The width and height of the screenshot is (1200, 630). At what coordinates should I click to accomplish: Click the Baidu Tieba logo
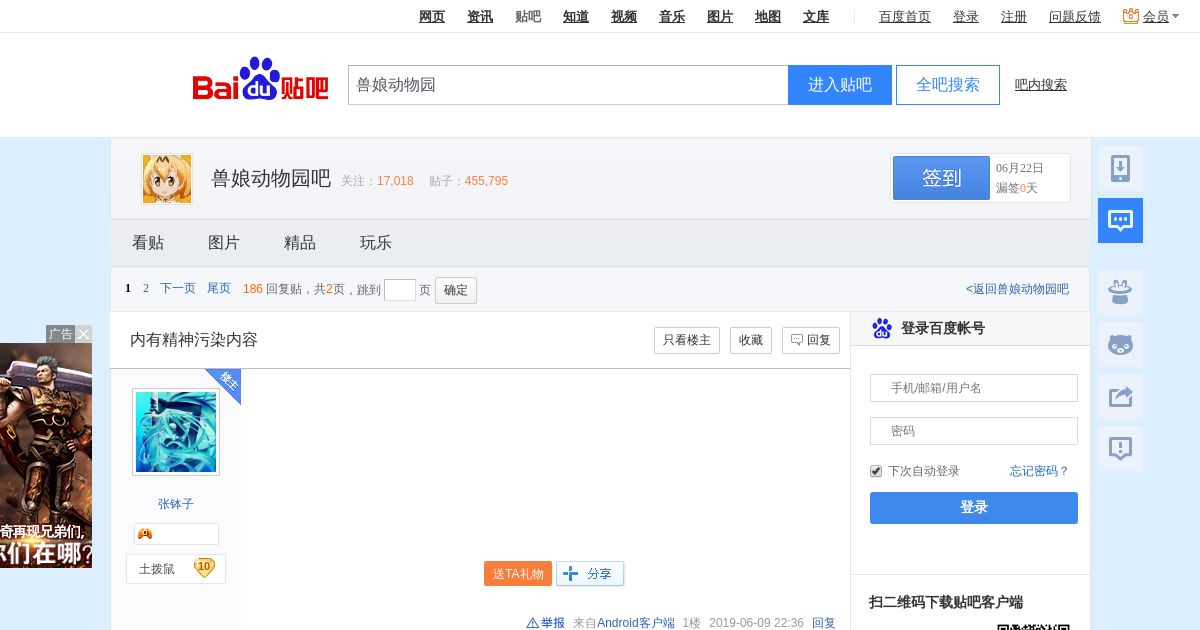coord(260,79)
